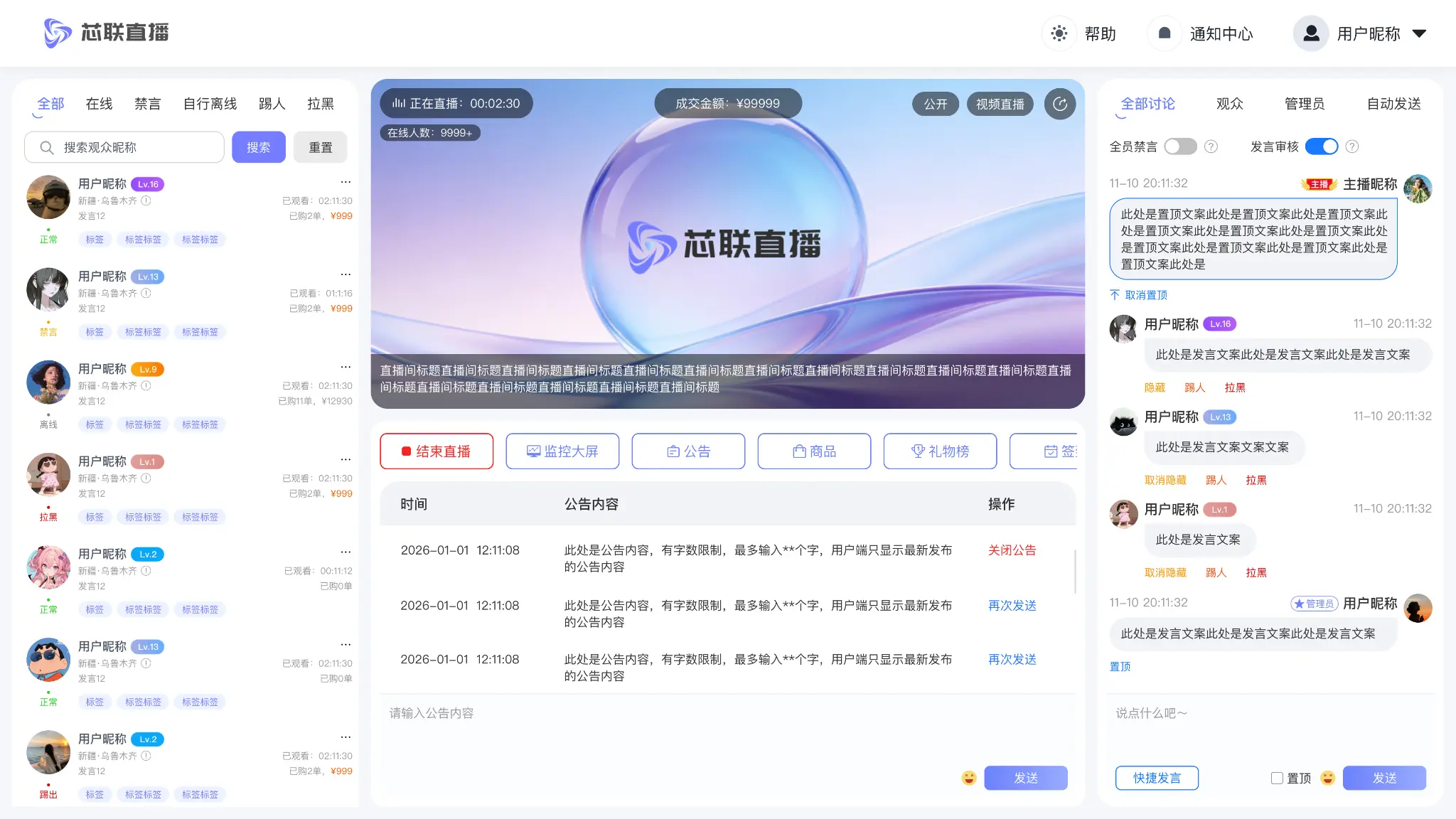The height and width of the screenshot is (819, 1456).
Task: Open more options for Lv.16 audience user
Action: [x=346, y=182]
